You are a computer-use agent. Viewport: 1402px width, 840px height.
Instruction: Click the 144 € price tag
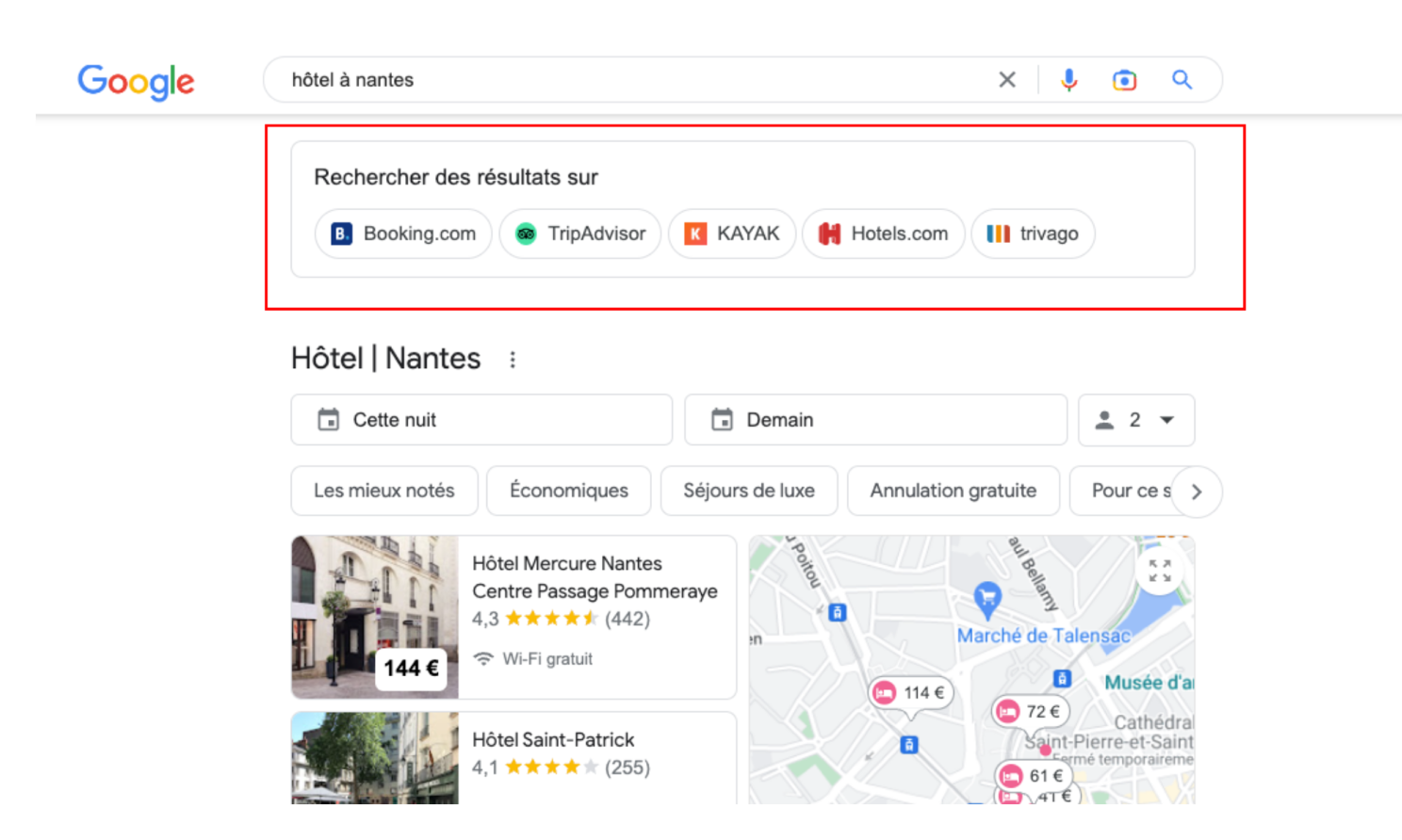coord(411,668)
